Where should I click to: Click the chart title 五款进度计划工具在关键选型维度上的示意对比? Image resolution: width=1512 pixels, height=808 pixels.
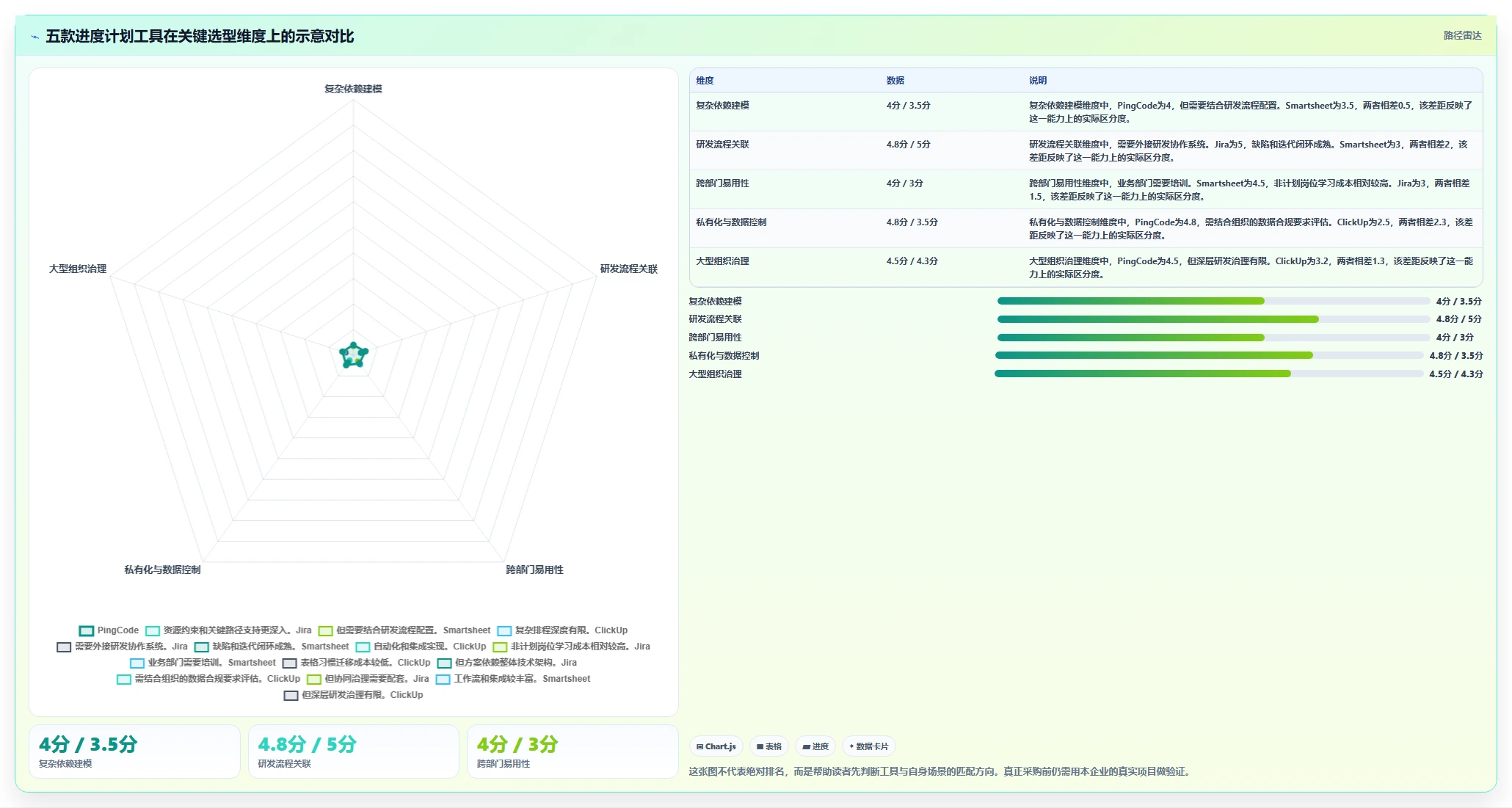click(200, 37)
